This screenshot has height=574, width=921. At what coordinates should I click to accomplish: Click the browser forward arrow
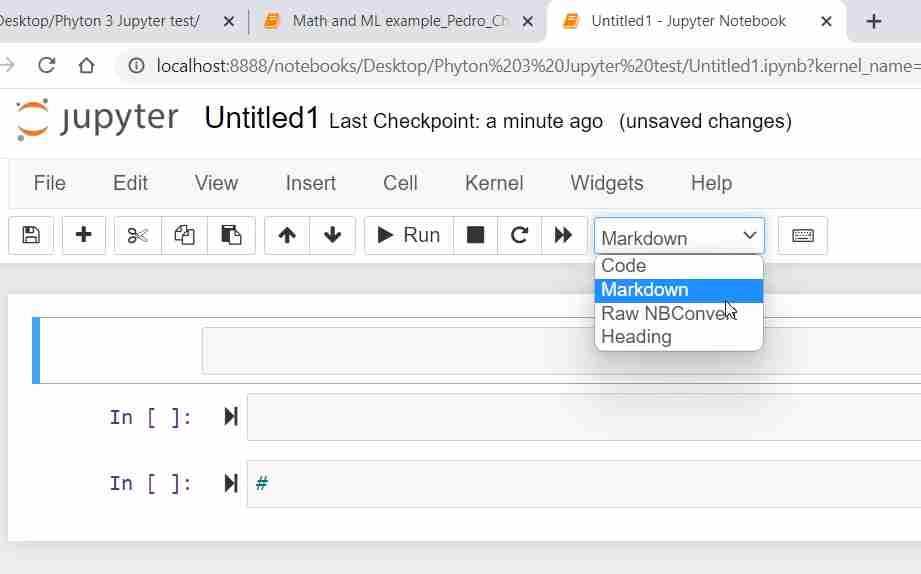7,65
